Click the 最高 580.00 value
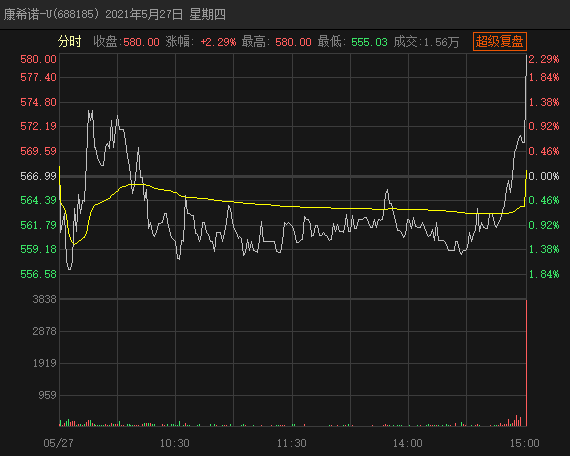The image size is (570, 456). [293, 42]
